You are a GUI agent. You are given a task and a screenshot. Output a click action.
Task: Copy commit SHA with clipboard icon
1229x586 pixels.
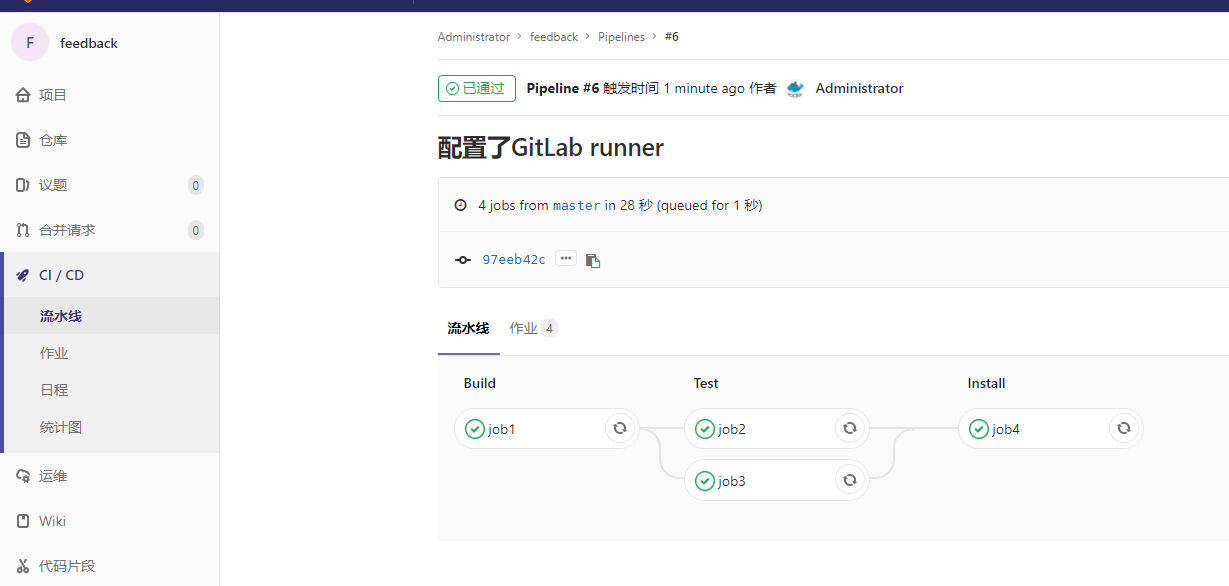coord(593,260)
